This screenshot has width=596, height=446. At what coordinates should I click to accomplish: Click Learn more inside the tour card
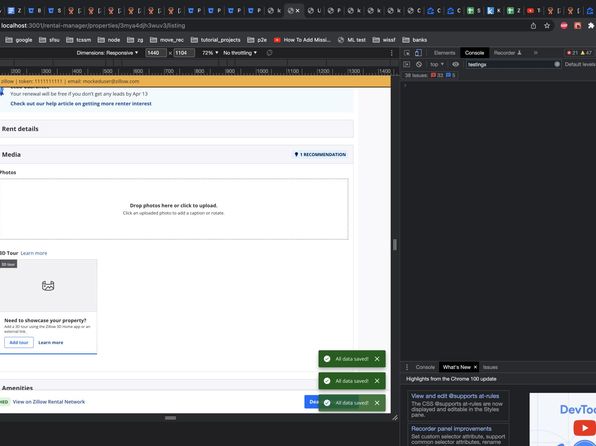[51, 342]
